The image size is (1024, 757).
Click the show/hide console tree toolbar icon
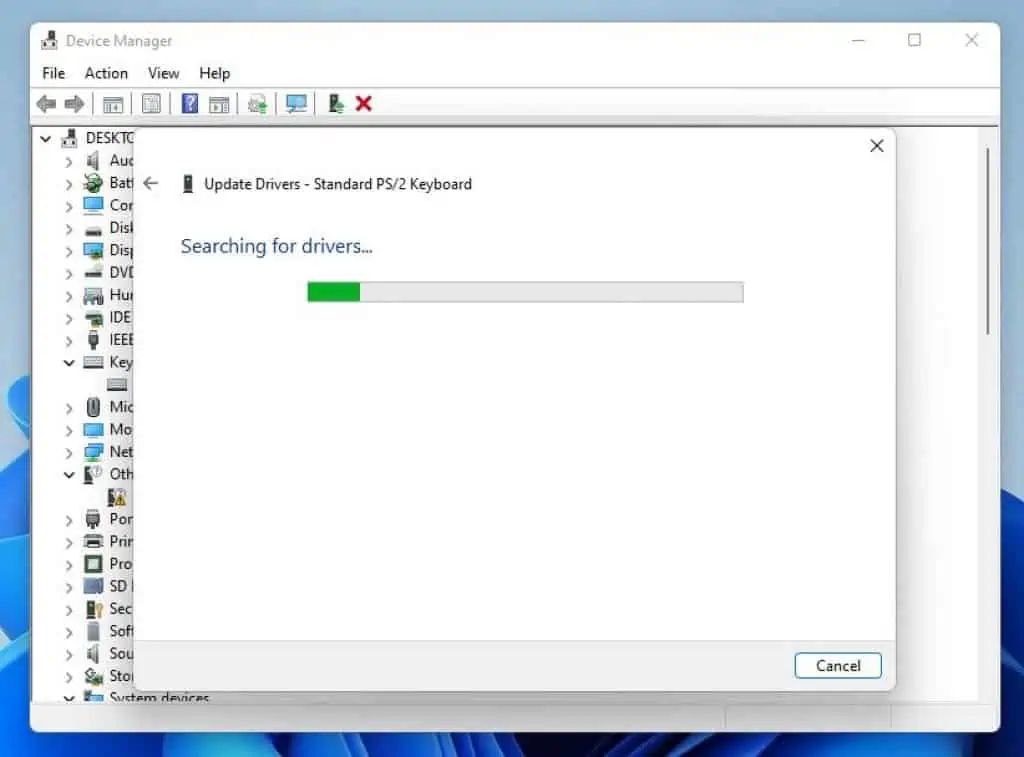pyautogui.click(x=113, y=104)
